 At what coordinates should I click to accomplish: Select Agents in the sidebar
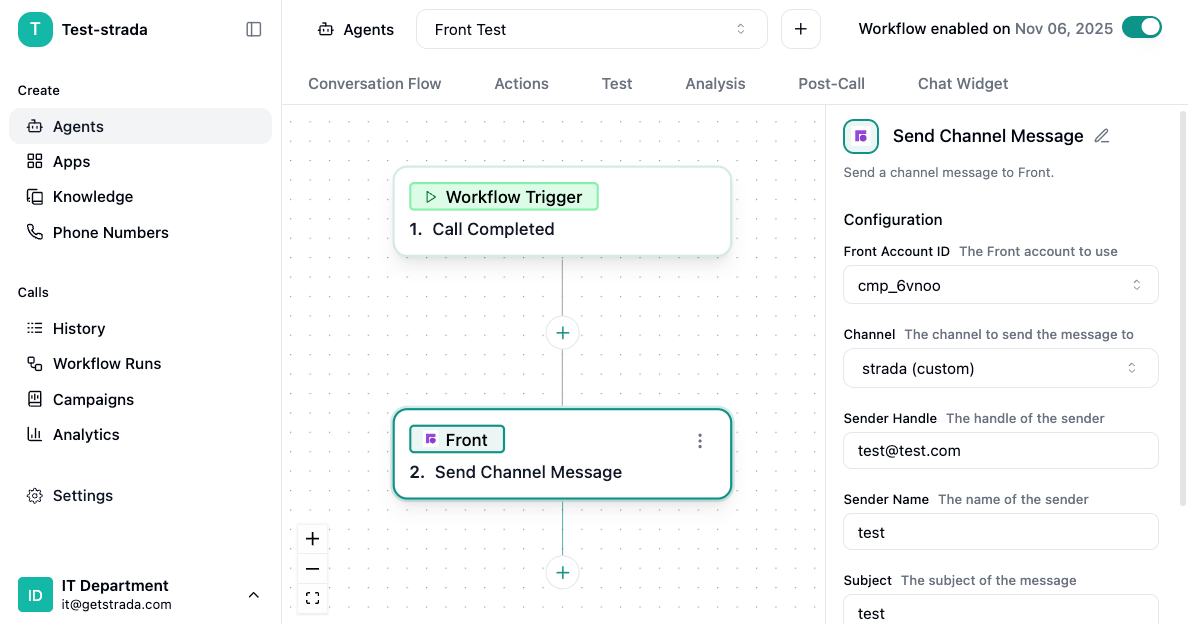140,126
